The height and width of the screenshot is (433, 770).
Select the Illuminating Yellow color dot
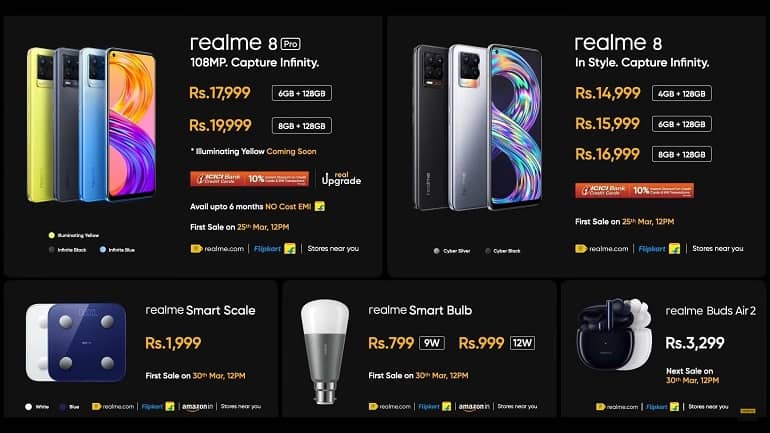(52, 235)
